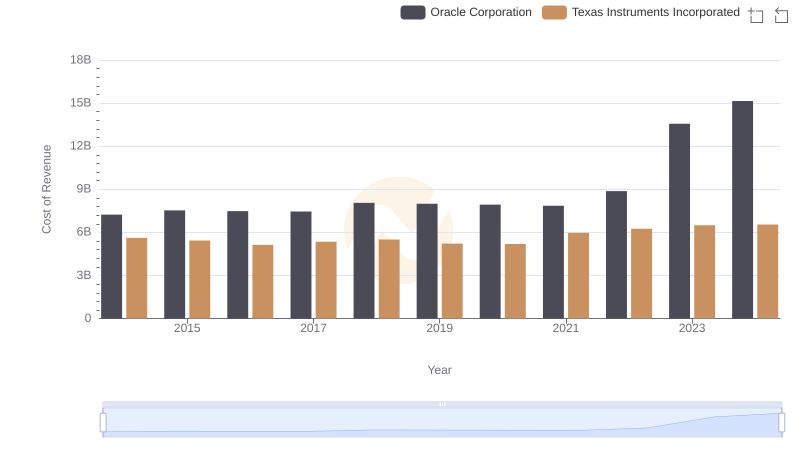Viewport: 800px width, 461px height.
Task: Click the Oracle bar for 2018
Action: pos(364,261)
